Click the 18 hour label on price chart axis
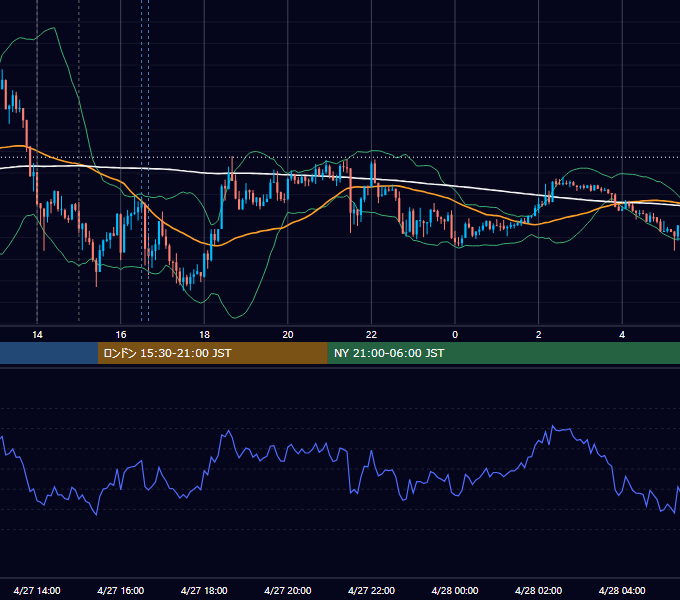 (x=204, y=335)
